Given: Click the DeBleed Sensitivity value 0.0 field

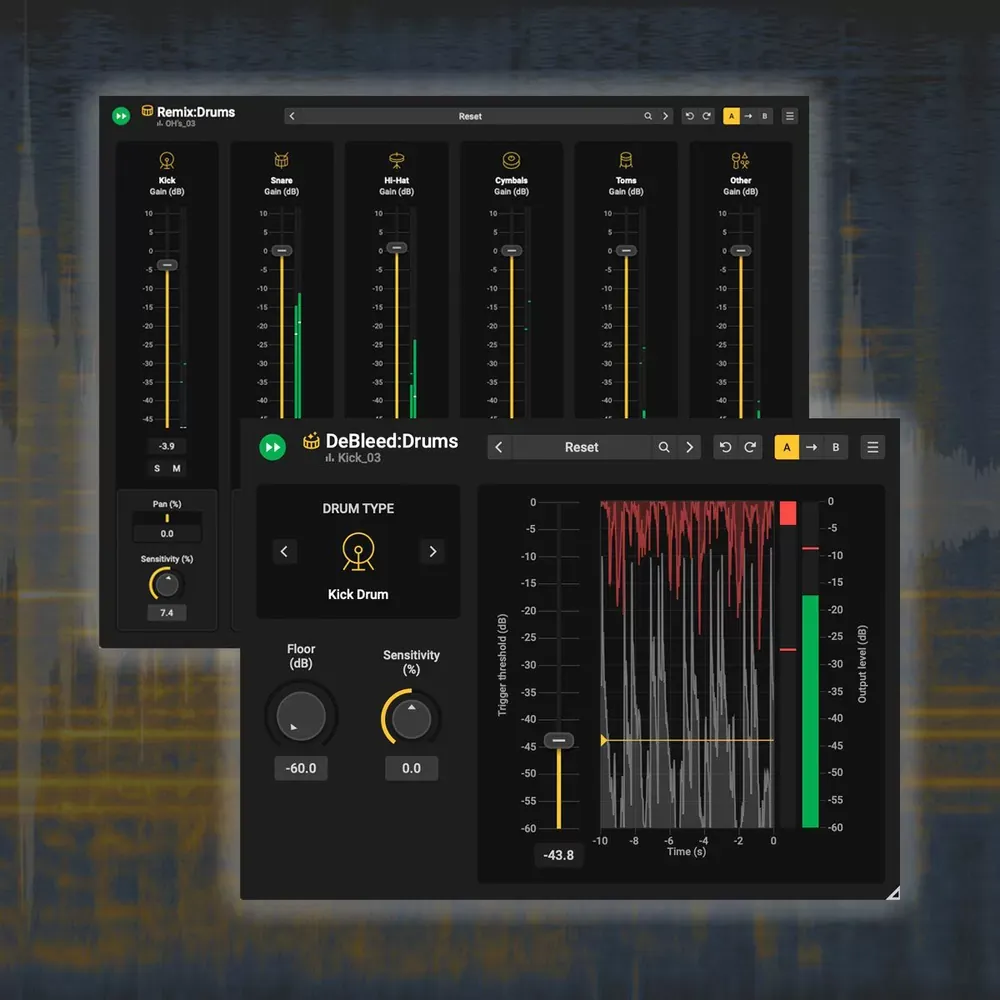Looking at the screenshot, I should [x=411, y=768].
